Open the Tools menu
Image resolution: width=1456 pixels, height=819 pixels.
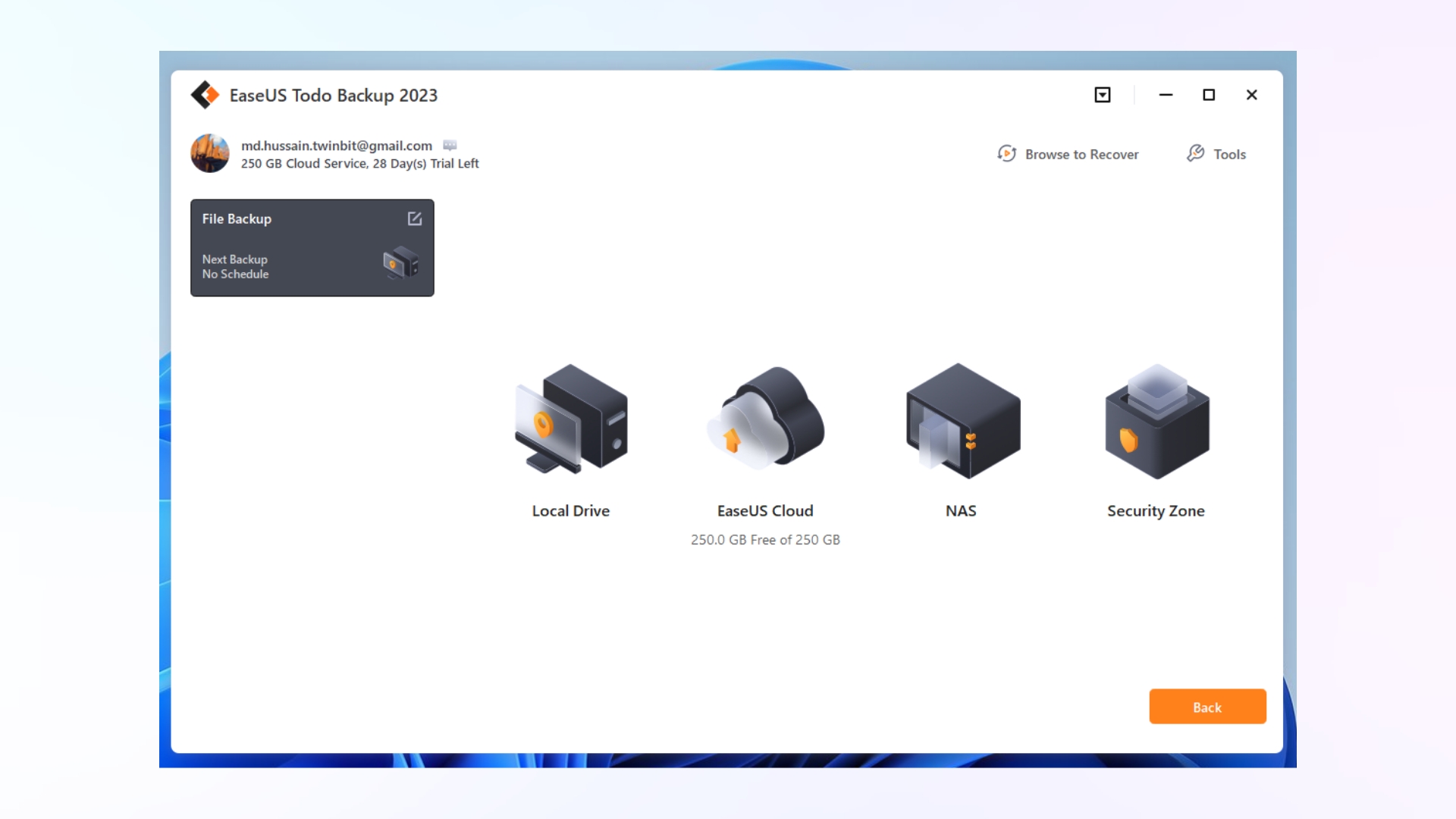pos(1216,154)
